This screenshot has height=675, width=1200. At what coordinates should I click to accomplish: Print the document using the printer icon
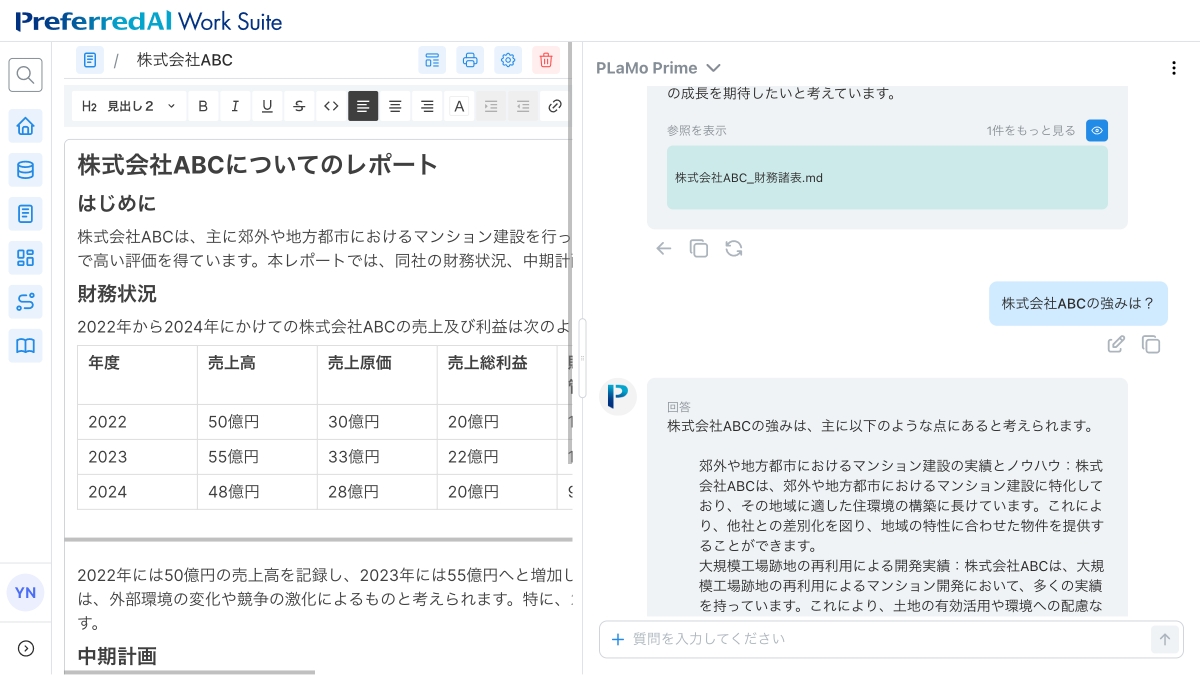470,60
